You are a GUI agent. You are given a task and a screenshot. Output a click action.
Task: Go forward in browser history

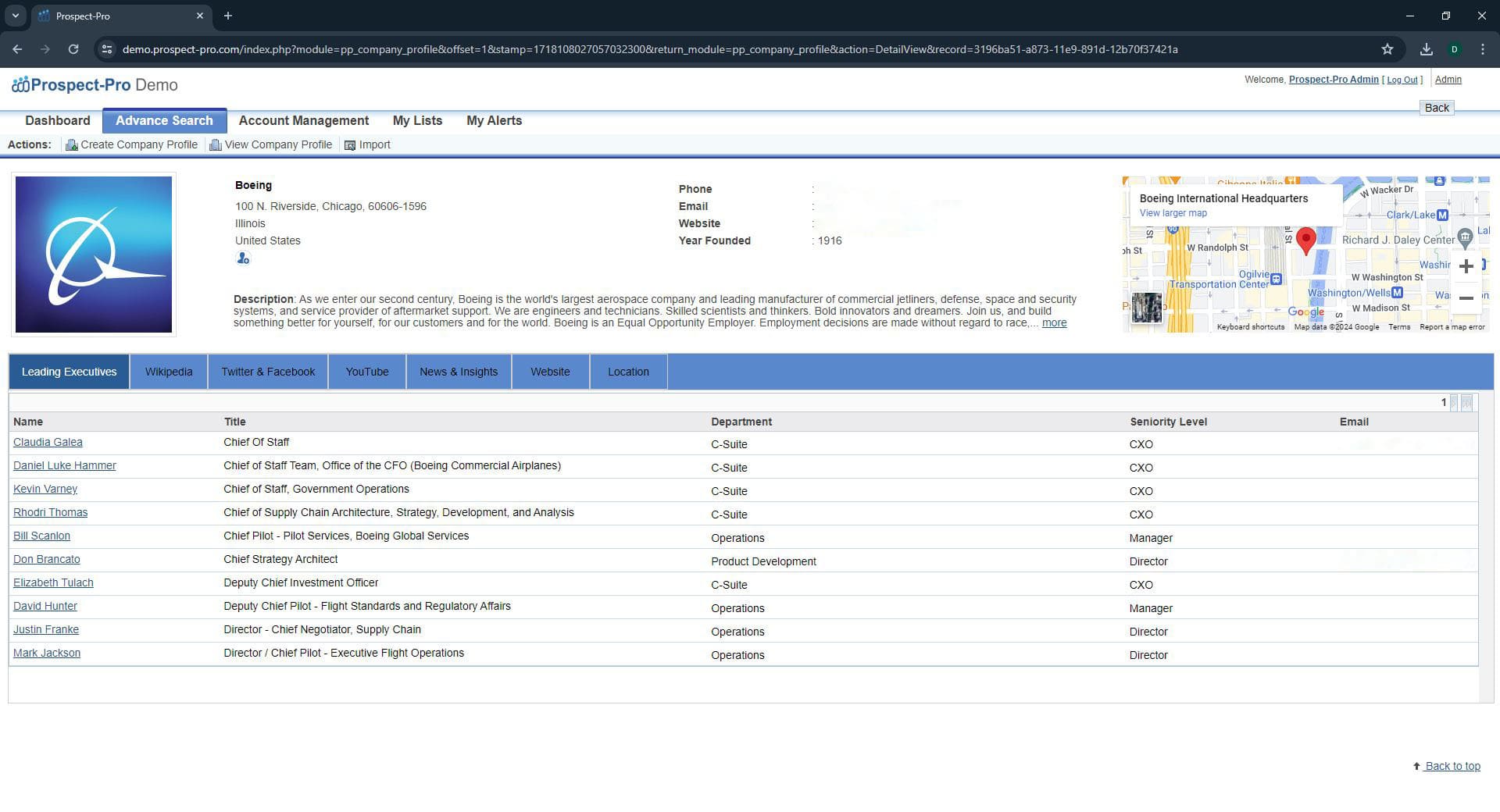coord(45,49)
